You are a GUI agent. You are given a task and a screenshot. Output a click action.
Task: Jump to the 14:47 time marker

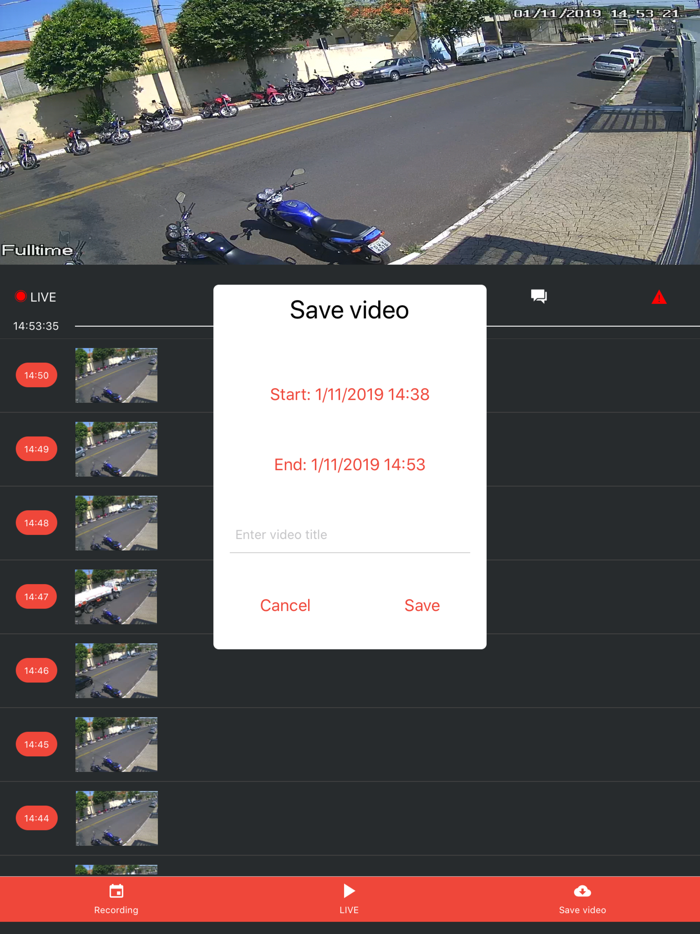click(x=36, y=596)
